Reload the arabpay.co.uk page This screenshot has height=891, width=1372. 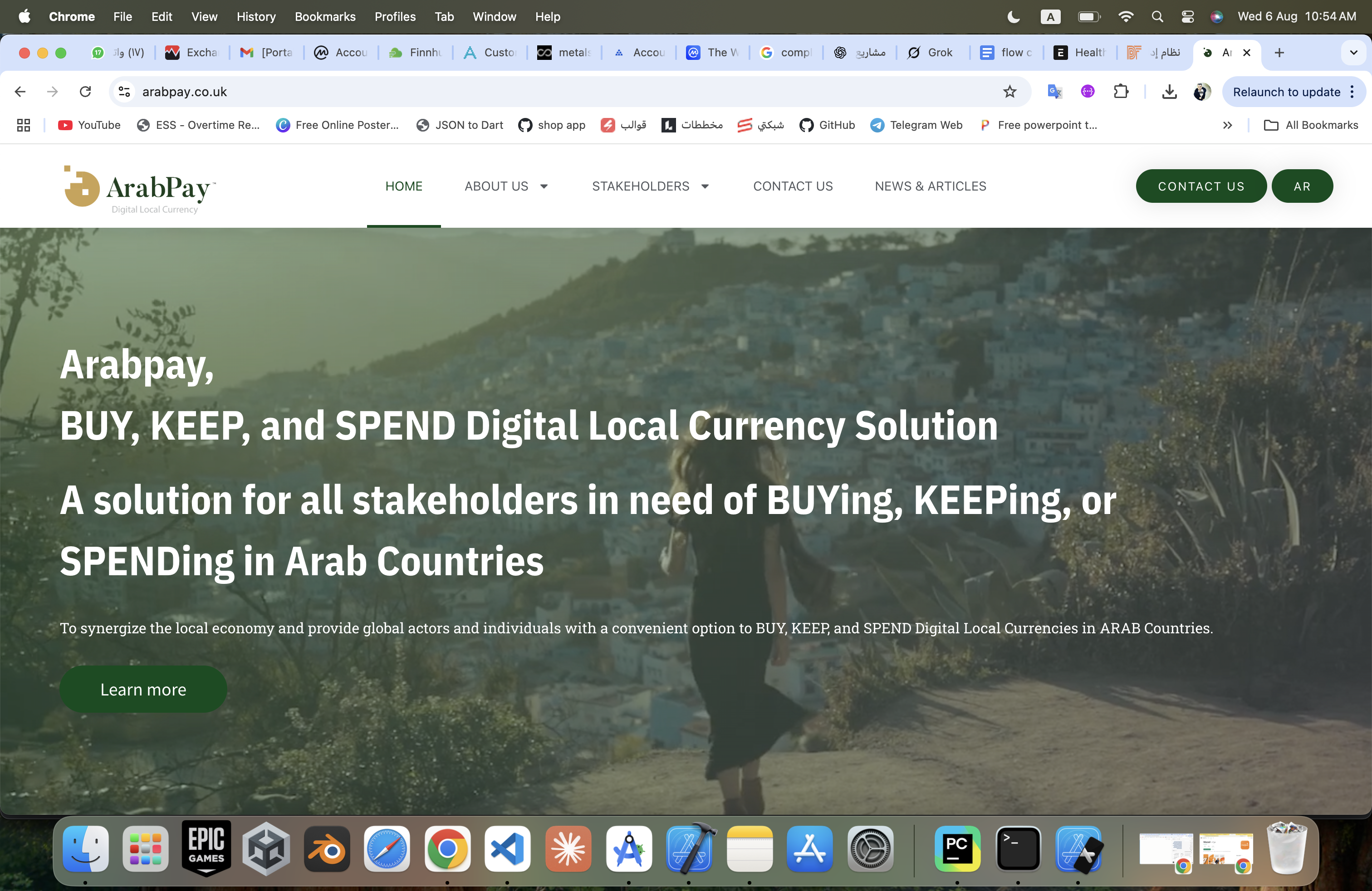(x=85, y=92)
